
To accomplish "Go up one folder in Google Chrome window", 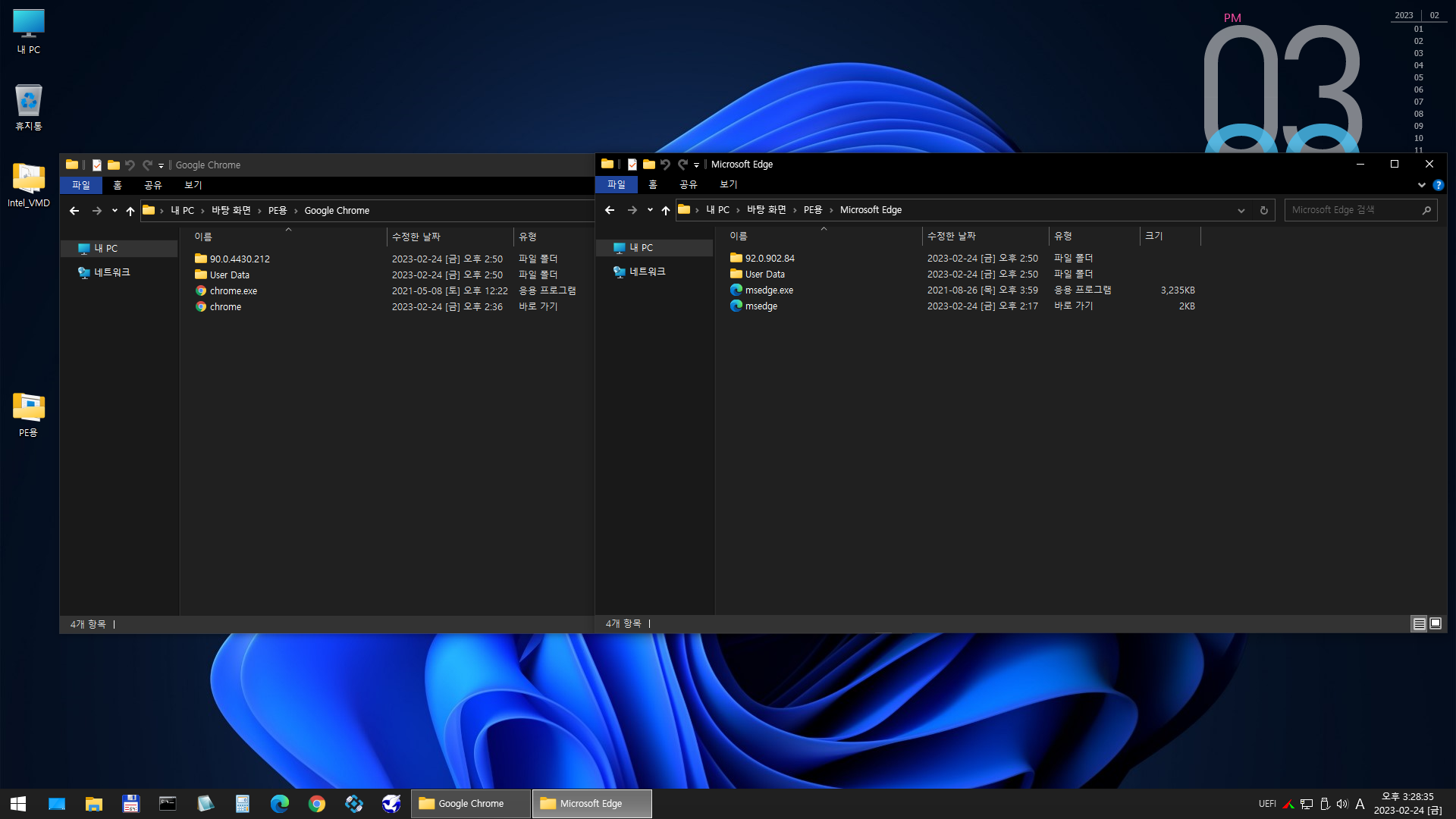I will (x=130, y=211).
